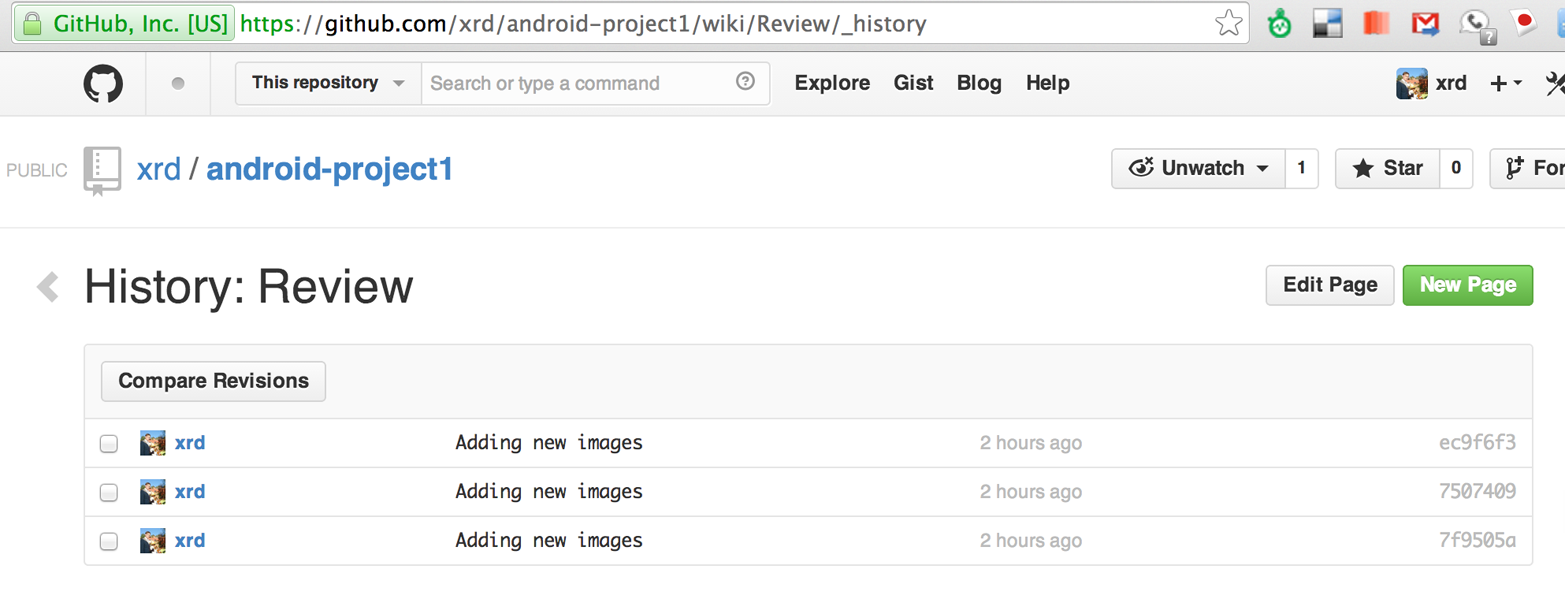
Task: Click the search help question mark icon
Action: pyautogui.click(x=745, y=82)
